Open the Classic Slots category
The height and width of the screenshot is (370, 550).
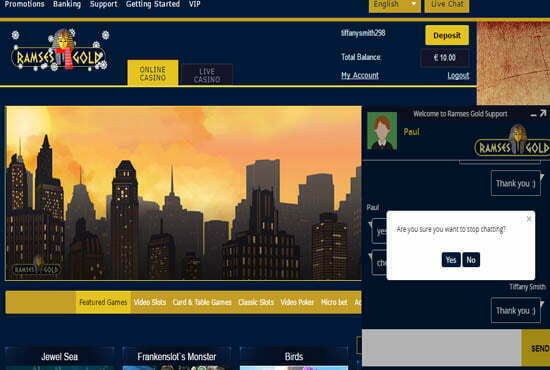(256, 302)
